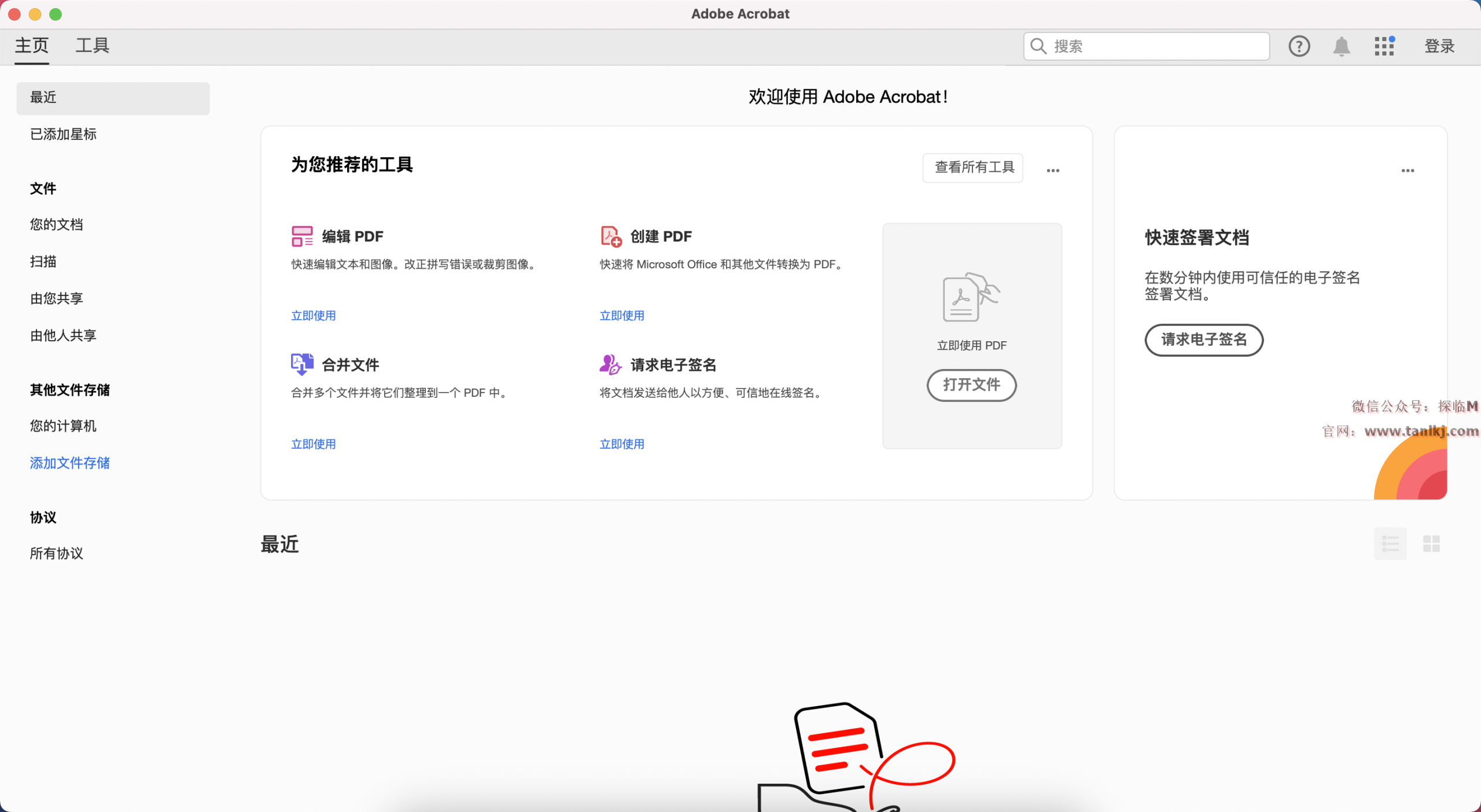Switch recent files to grid view
The height and width of the screenshot is (812, 1481).
click(1431, 544)
